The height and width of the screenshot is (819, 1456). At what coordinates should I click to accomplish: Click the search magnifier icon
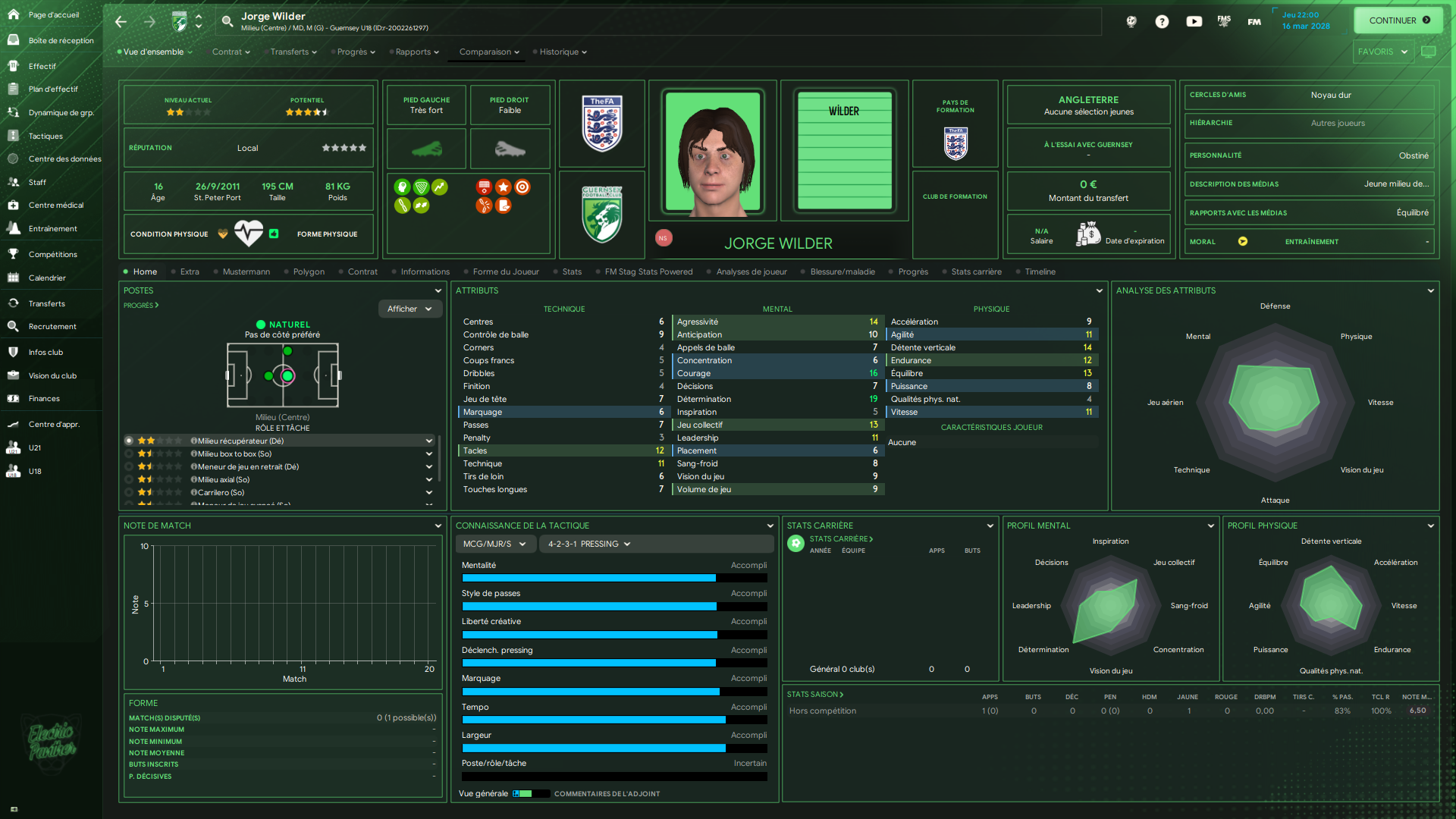click(227, 21)
